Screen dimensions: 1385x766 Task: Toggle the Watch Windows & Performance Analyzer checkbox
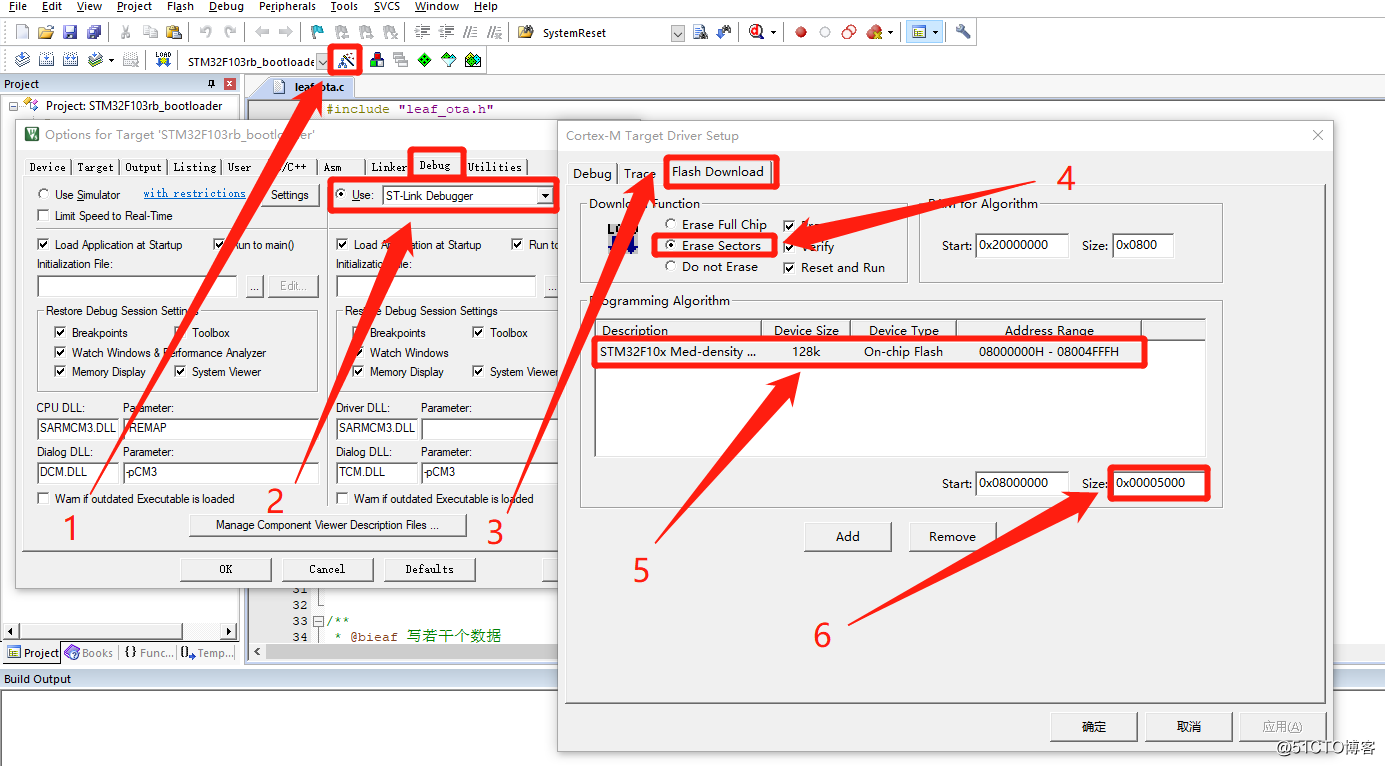[60, 352]
